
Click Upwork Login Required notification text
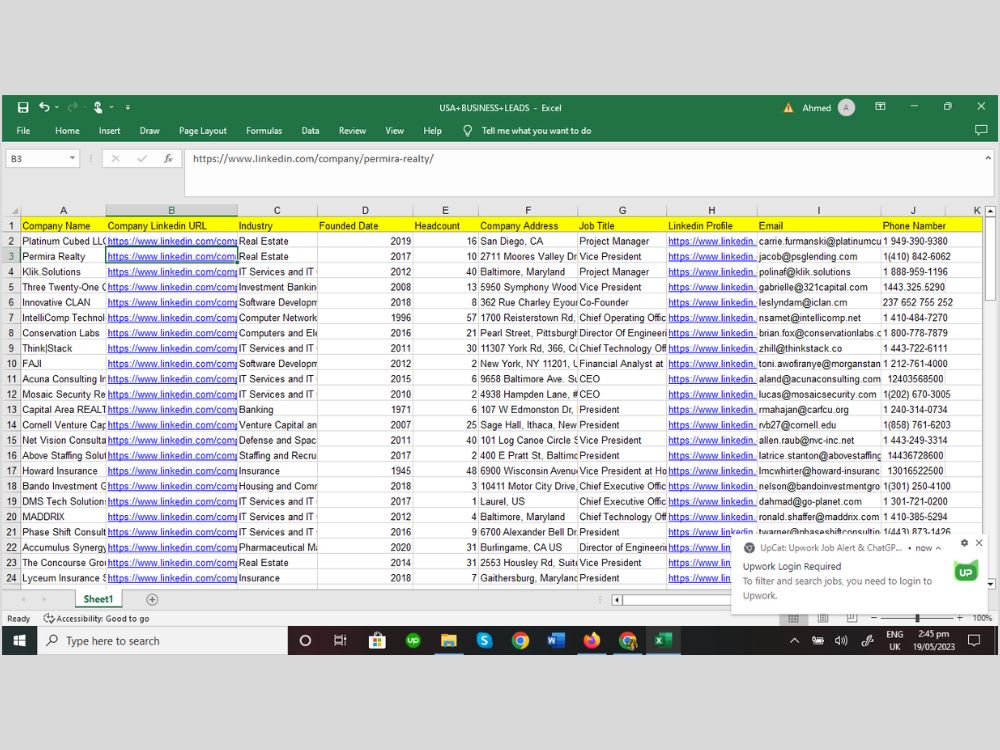(791, 566)
